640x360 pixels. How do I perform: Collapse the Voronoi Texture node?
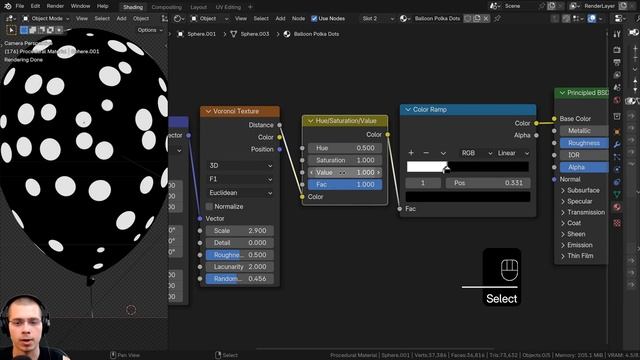[x=208, y=111]
